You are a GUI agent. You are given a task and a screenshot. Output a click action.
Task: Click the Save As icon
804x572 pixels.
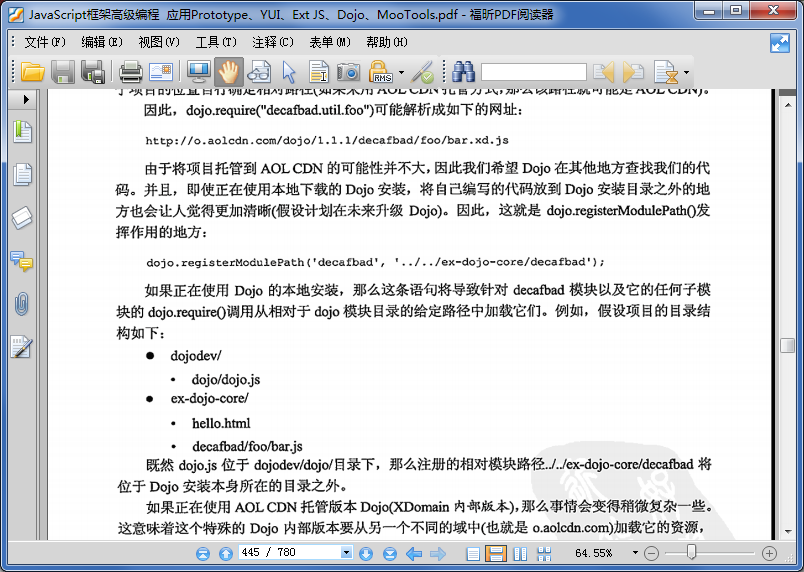click(x=93, y=72)
